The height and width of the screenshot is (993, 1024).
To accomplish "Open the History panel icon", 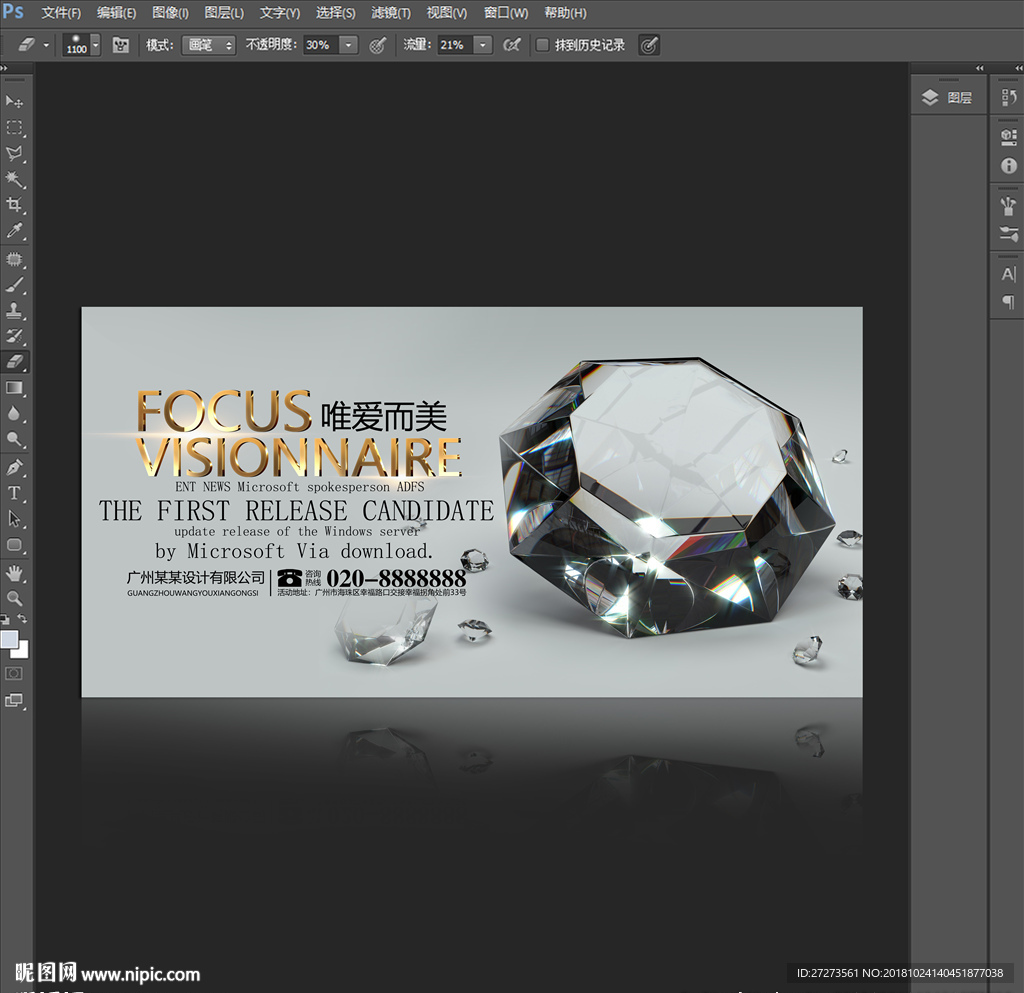I will tap(1008, 97).
